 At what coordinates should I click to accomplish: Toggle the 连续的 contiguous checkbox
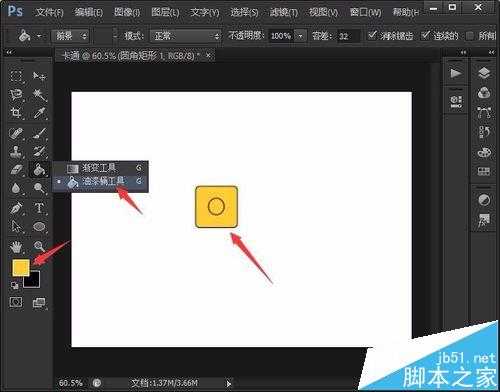[425, 35]
